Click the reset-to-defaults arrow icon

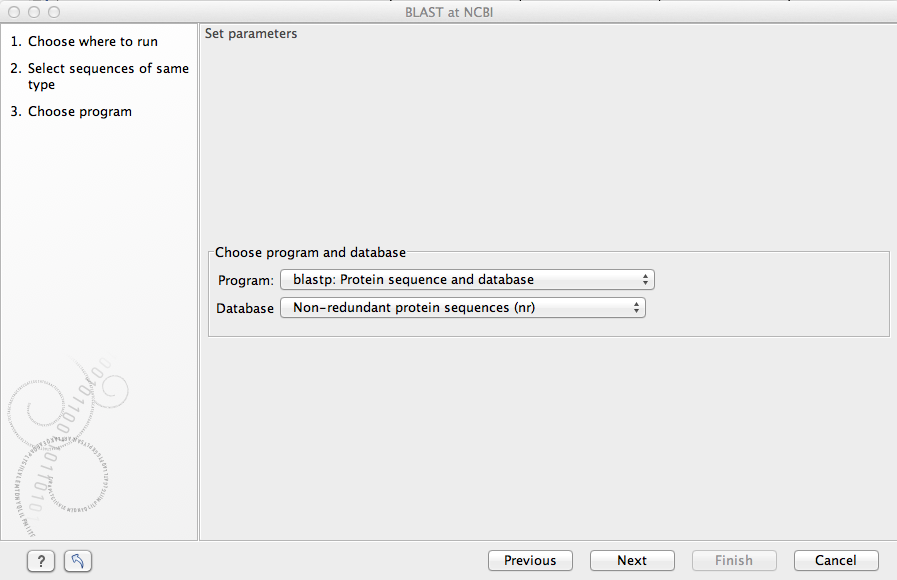point(78,561)
